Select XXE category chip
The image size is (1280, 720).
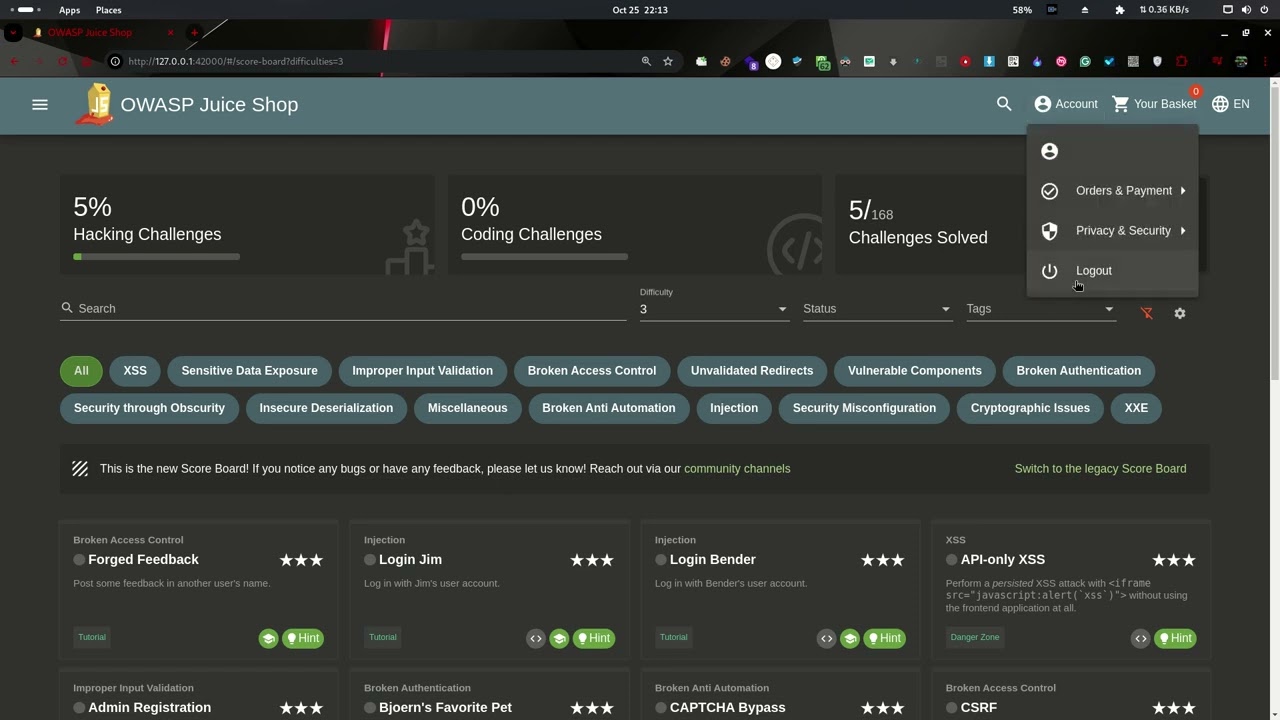point(1136,407)
